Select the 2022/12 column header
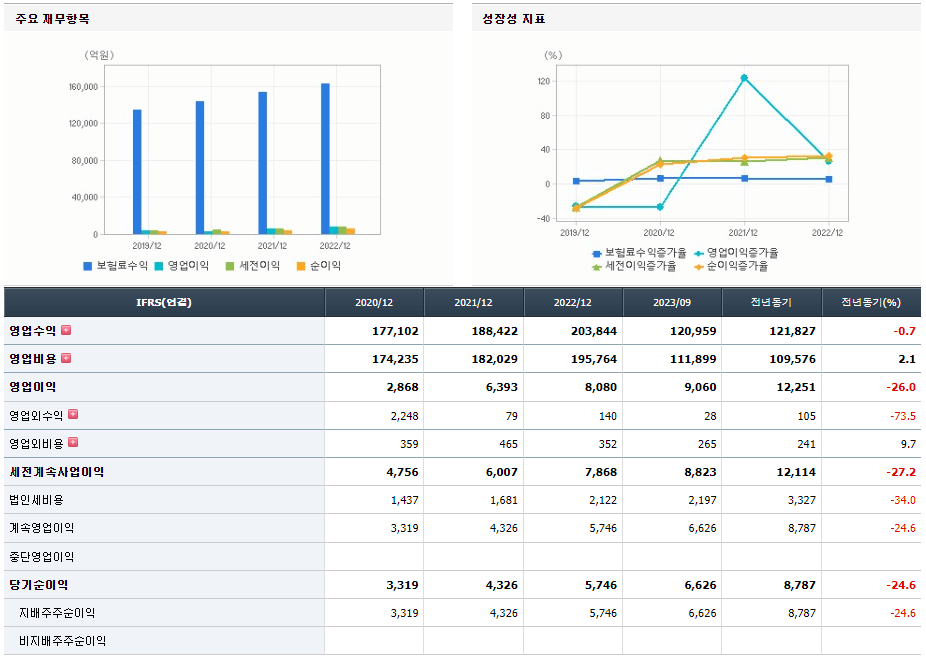The height and width of the screenshot is (658, 926). [x=573, y=302]
